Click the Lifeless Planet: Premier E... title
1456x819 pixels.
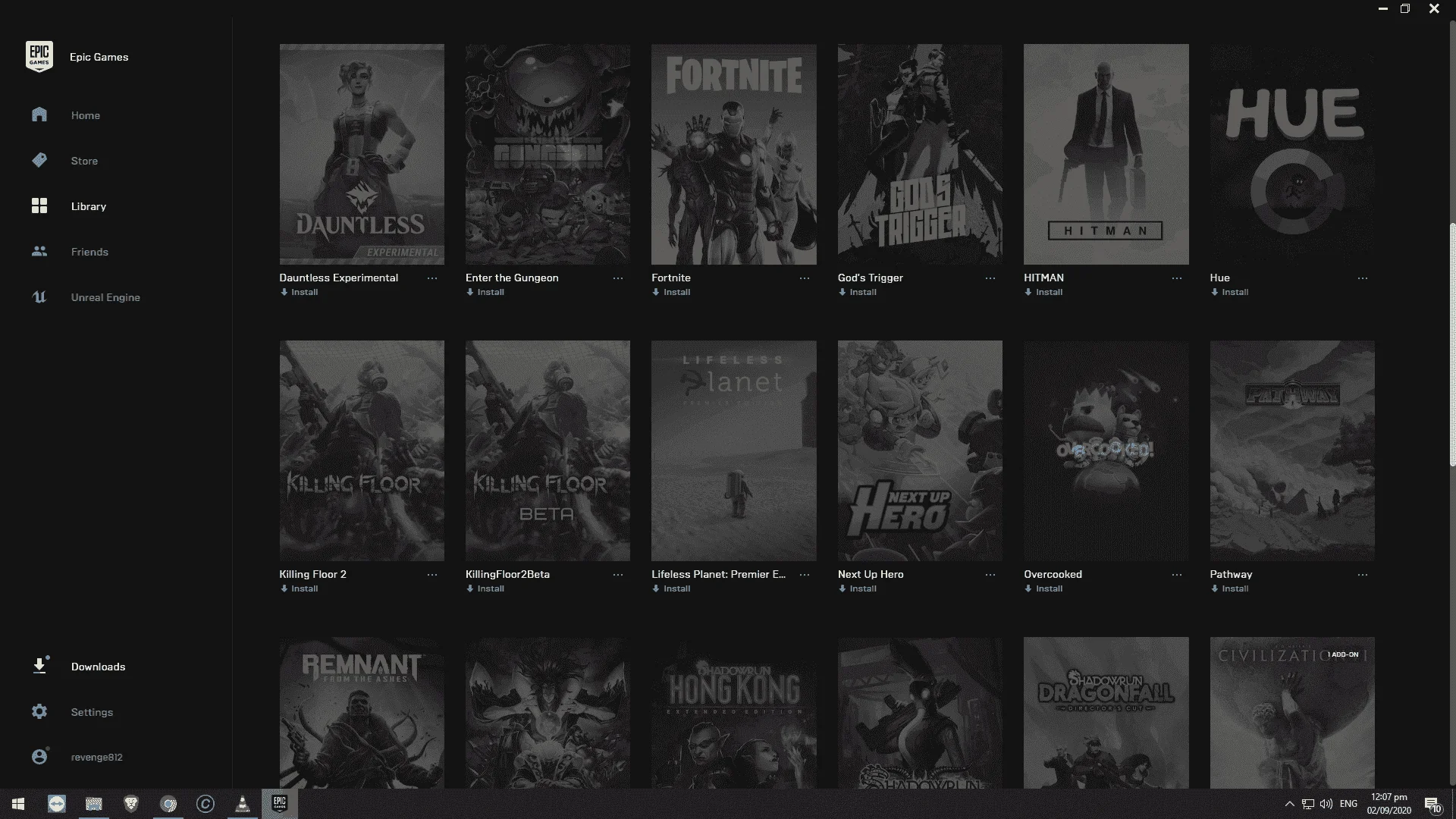[x=718, y=574]
